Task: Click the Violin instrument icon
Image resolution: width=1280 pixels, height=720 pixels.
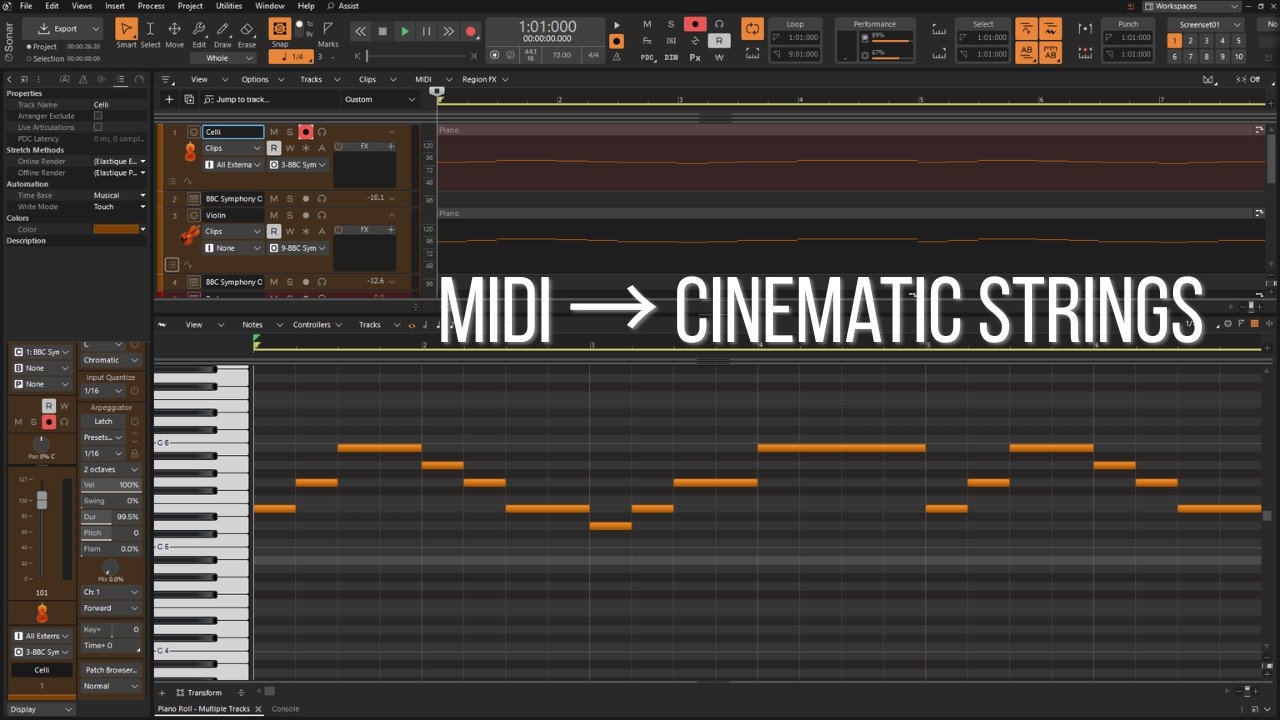Action: (190, 236)
